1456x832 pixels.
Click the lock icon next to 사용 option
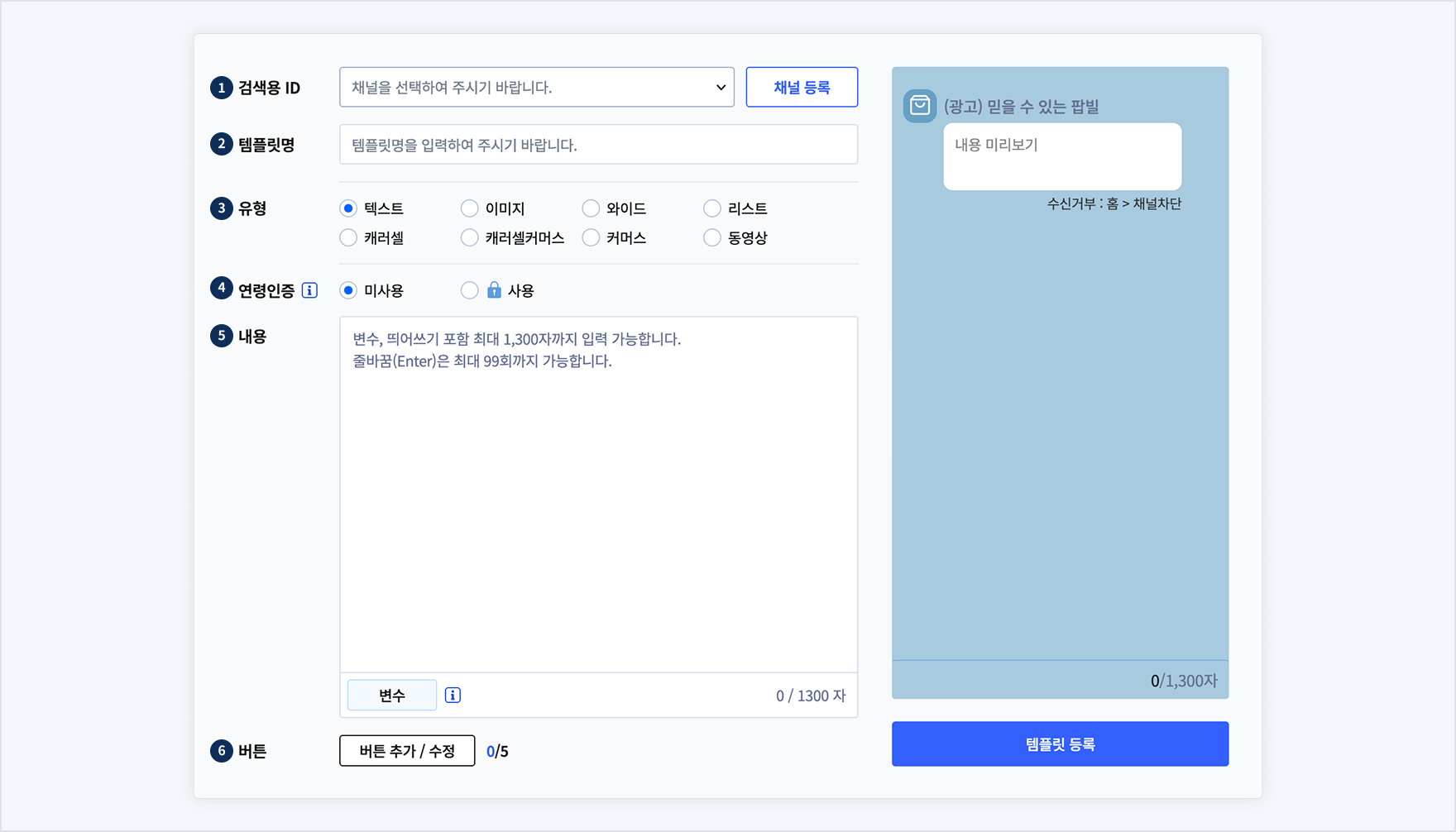click(495, 290)
